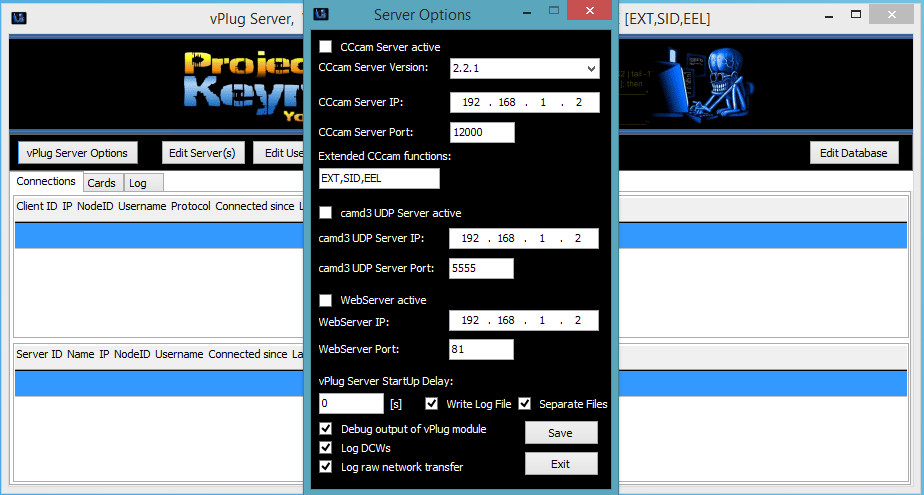Open the CCcam Server Version dropdown
The height and width of the screenshot is (495, 924).
(x=591, y=69)
